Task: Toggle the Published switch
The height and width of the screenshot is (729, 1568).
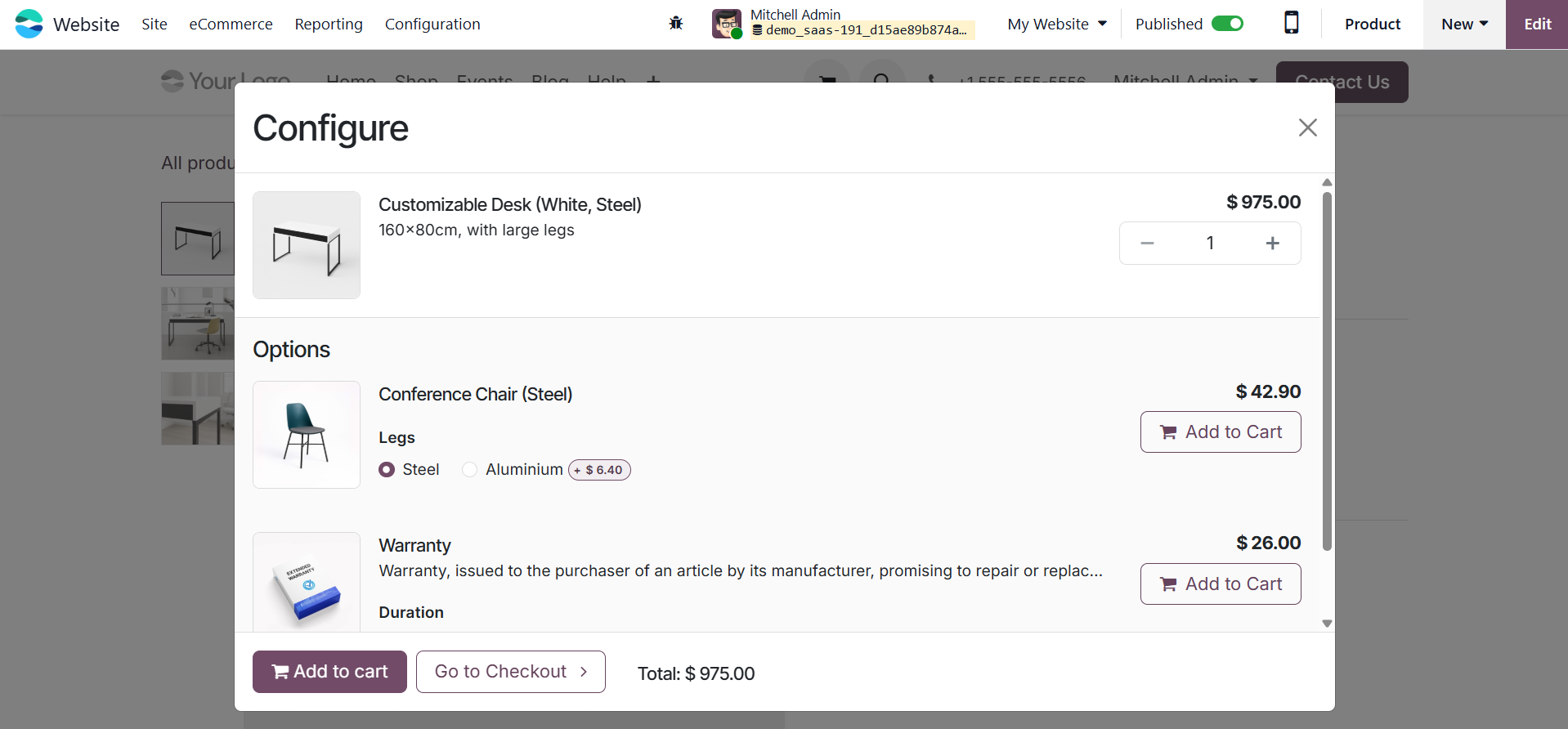Action: (x=1226, y=24)
